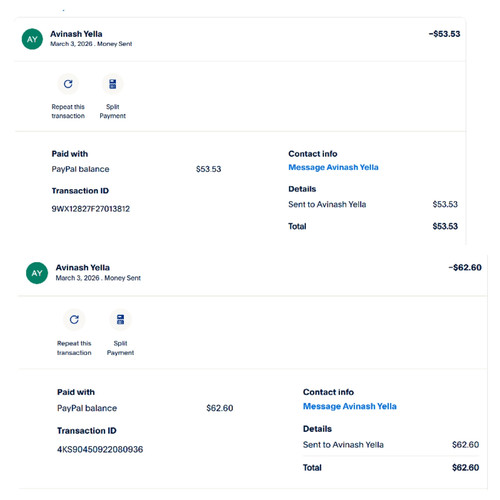Click Total $62.60 row in Details
The height and width of the screenshot is (500, 500).
[391, 468]
